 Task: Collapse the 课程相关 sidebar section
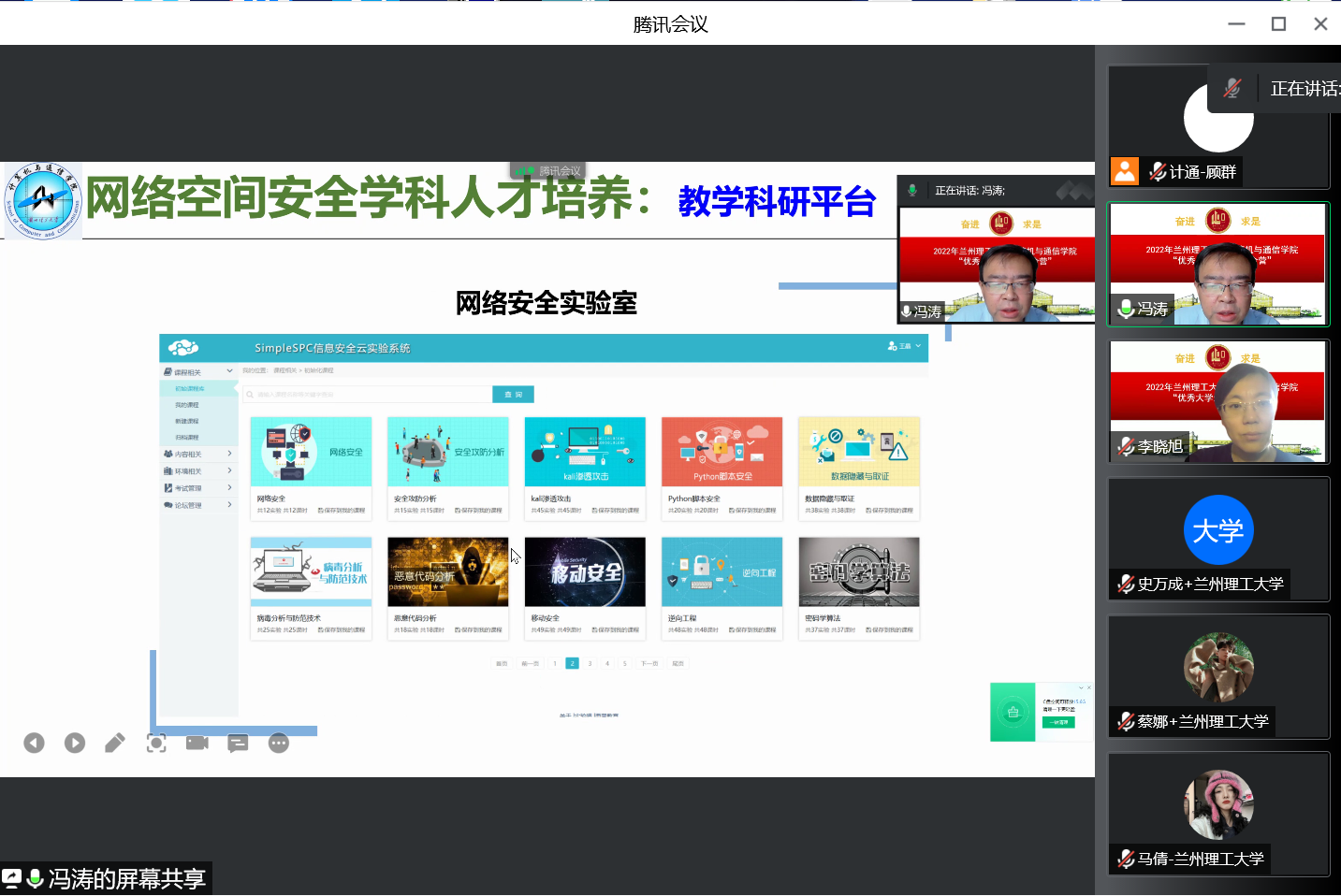click(x=229, y=371)
